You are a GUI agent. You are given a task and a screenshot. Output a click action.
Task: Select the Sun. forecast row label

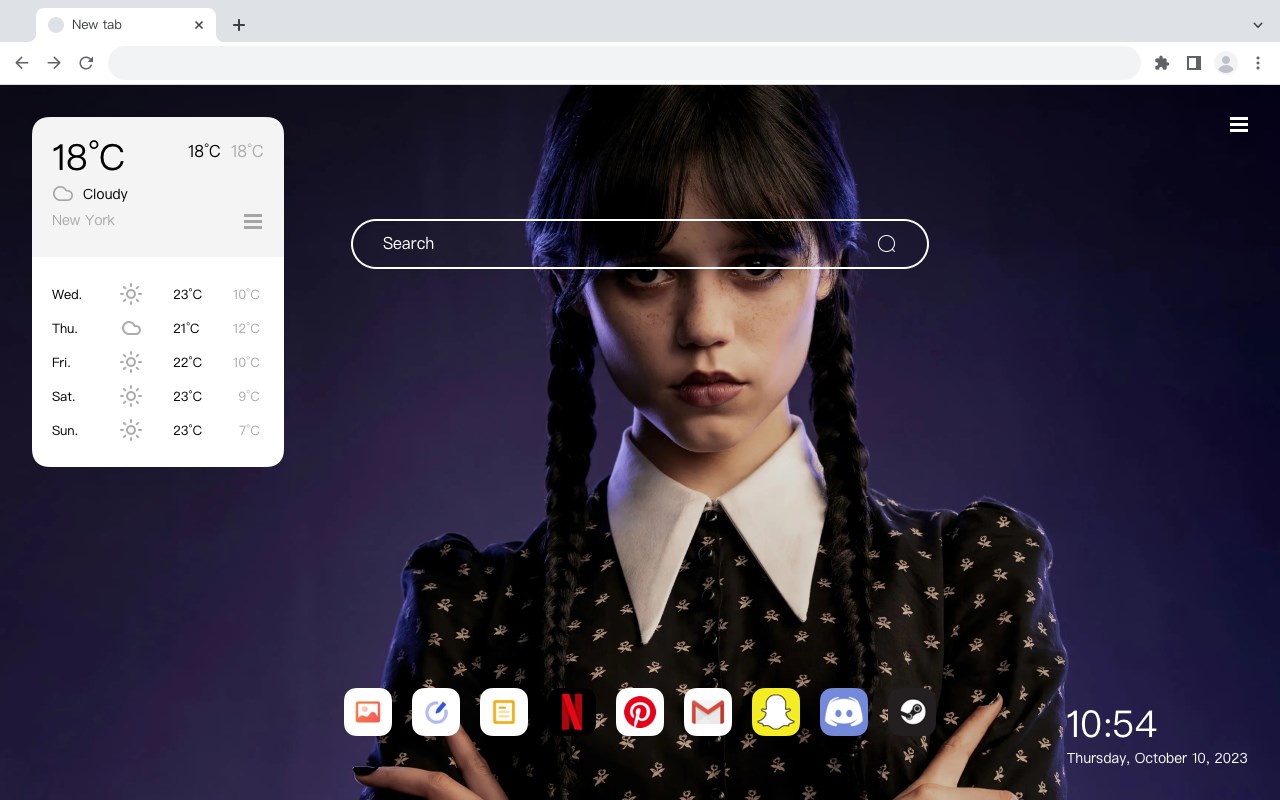coord(65,430)
